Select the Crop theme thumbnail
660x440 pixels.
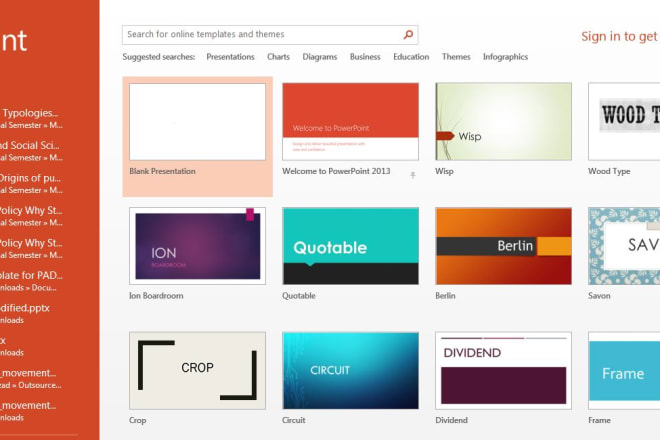197,371
